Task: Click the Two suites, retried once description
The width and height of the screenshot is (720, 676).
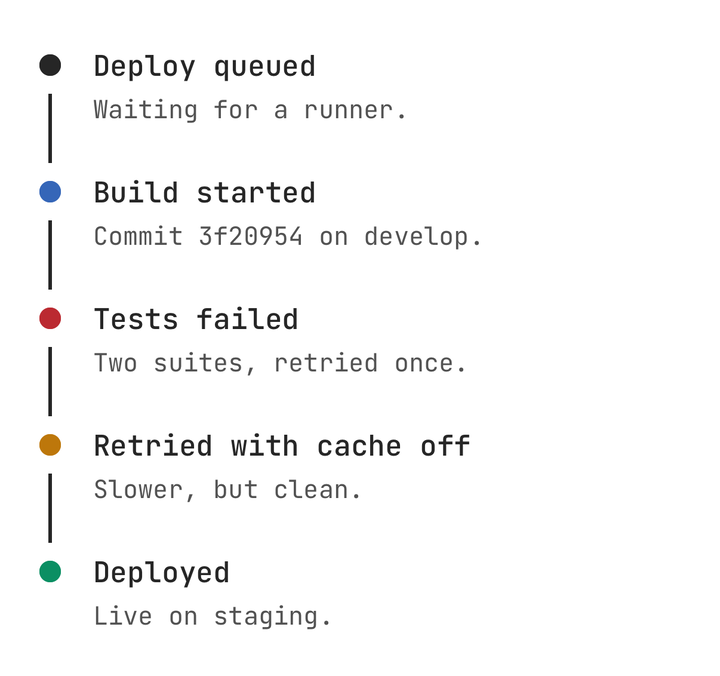Action: (280, 363)
